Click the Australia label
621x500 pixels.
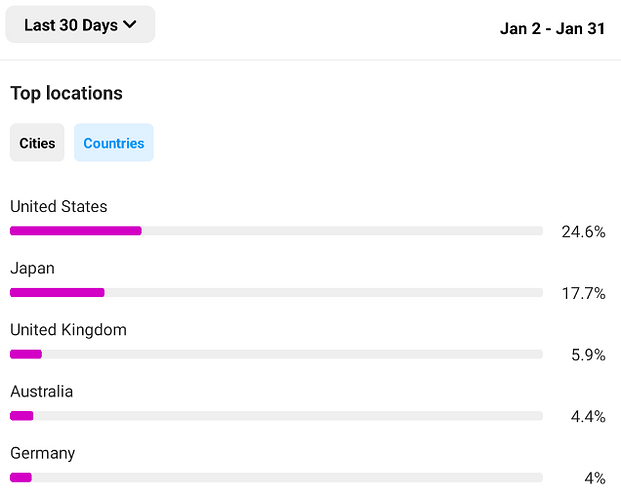[42, 391]
